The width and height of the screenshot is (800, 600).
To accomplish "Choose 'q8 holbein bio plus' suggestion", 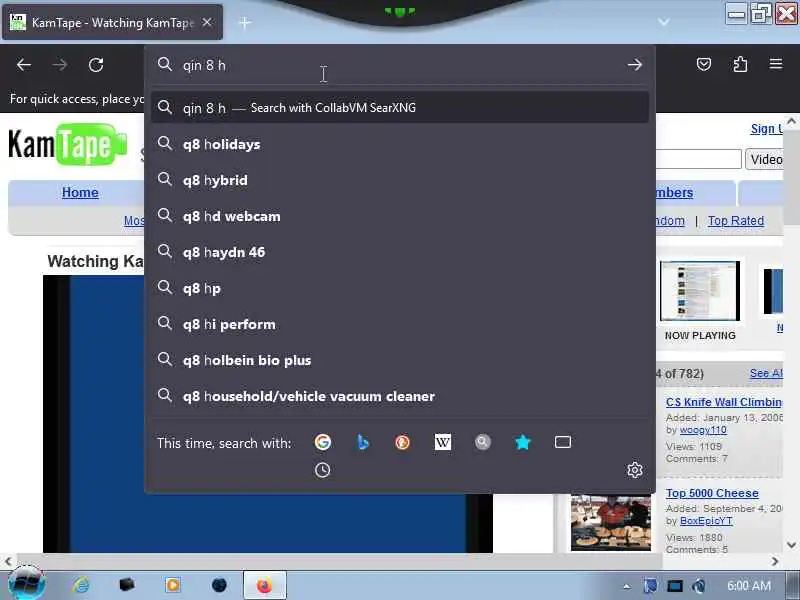I will coord(400,360).
